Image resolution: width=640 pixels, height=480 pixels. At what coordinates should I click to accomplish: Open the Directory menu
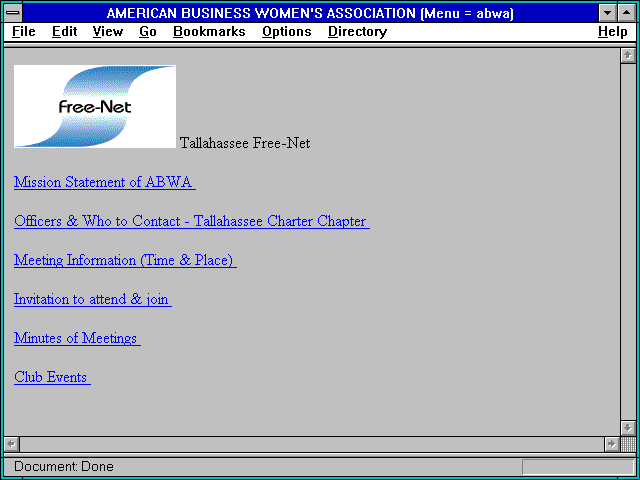pyautogui.click(x=358, y=32)
